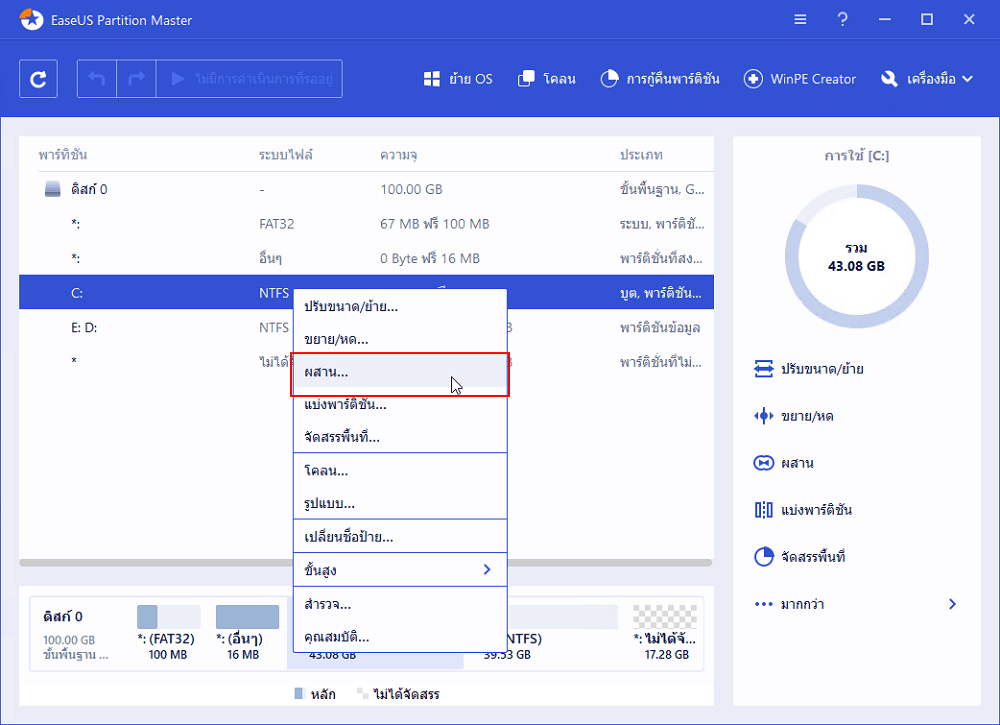Choose ผสาน... merge in context menu
1000x725 pixels.
[x=400, y=372]
